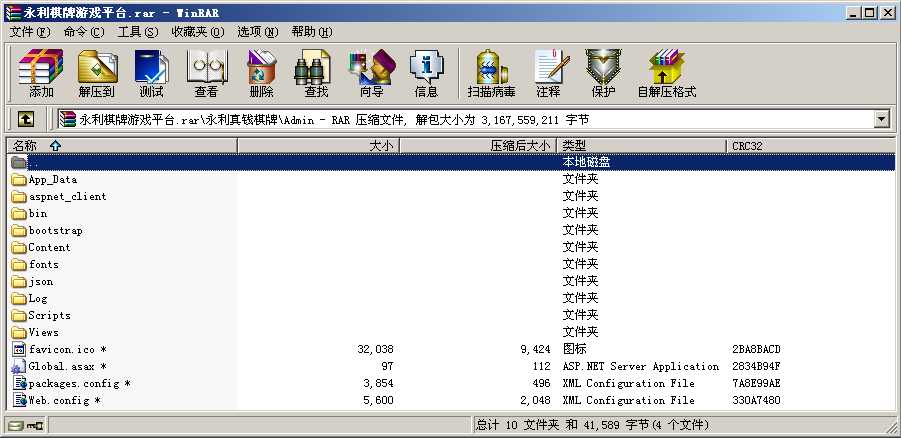Expand the address bar path dropdown
The width and height of the screenshot is (901, 438).
coord(881,120)
